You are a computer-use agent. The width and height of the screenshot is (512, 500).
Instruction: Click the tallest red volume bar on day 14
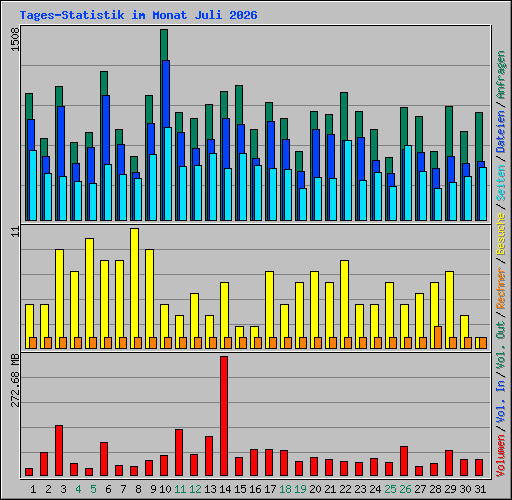coord(224,416)
